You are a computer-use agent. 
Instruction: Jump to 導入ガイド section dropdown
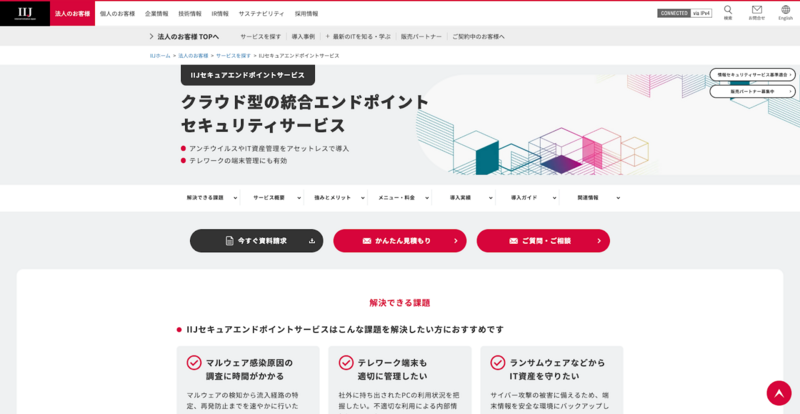click(x=531, y=198)
